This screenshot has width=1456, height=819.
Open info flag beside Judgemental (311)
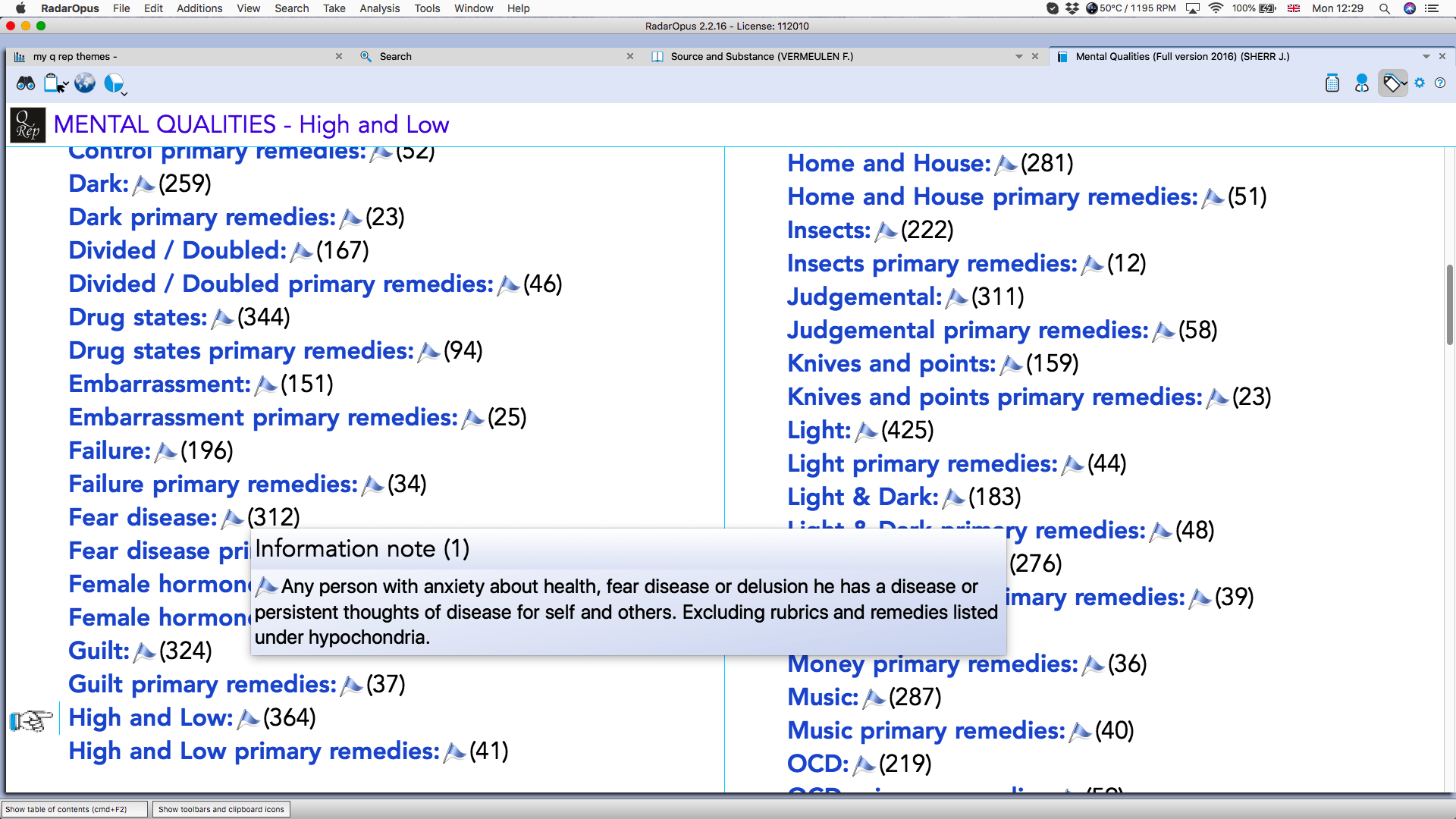coord(956,297)
